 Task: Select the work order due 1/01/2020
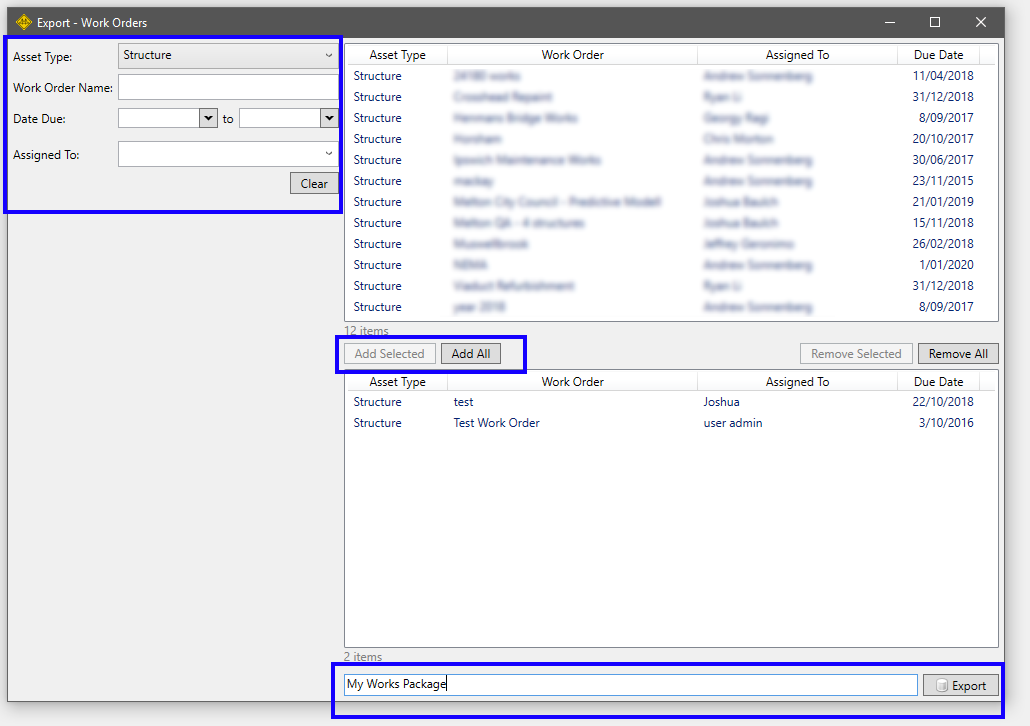(x=660, y=265)
